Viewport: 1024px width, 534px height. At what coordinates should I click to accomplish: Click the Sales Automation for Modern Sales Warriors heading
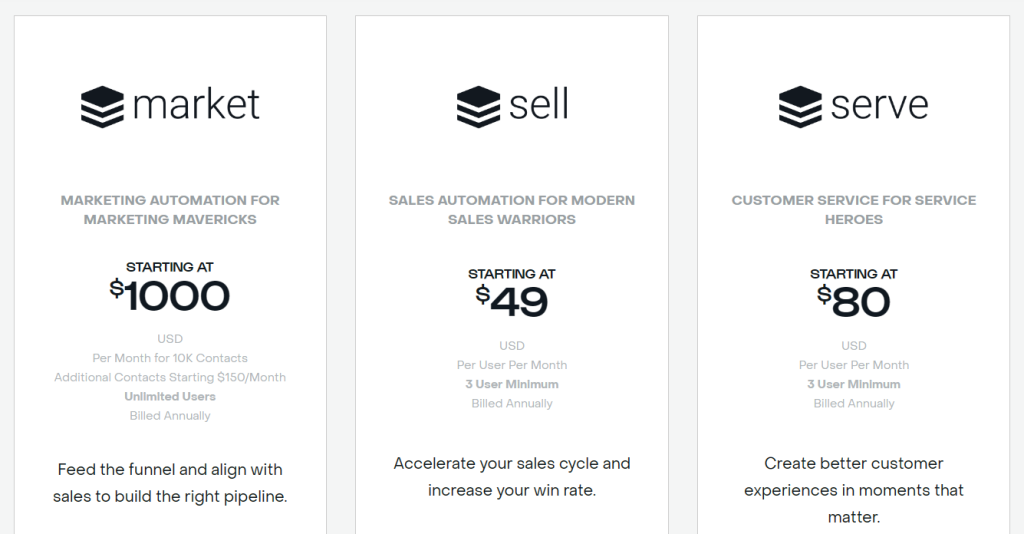coord(512,210)
